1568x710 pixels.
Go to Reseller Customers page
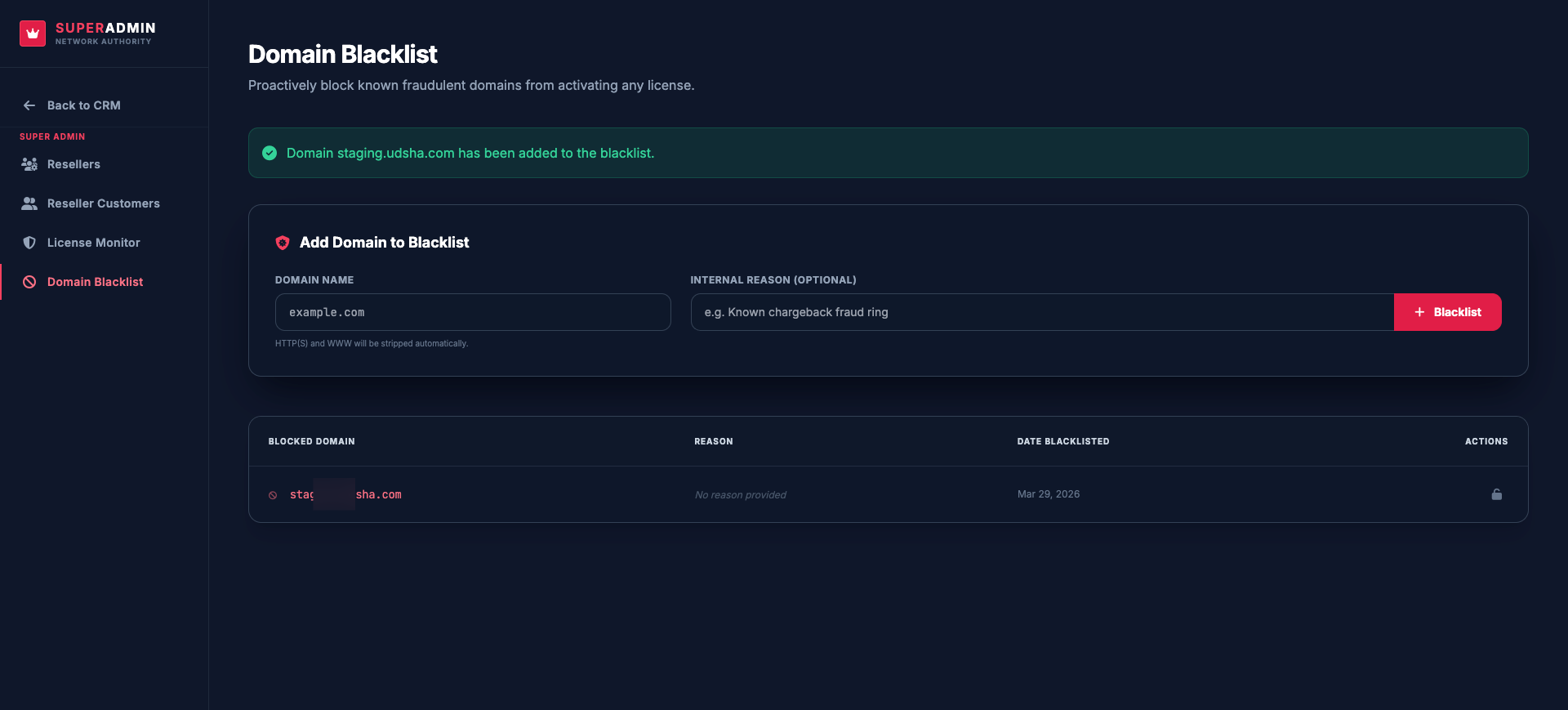(104, 203)
